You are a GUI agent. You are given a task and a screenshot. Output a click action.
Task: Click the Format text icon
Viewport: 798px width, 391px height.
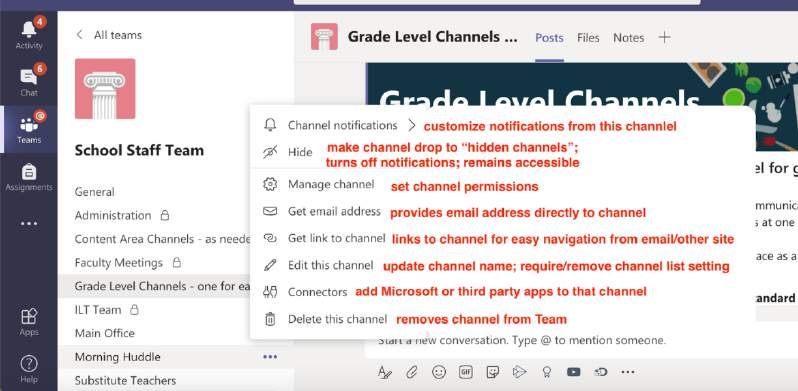(385, 372)
